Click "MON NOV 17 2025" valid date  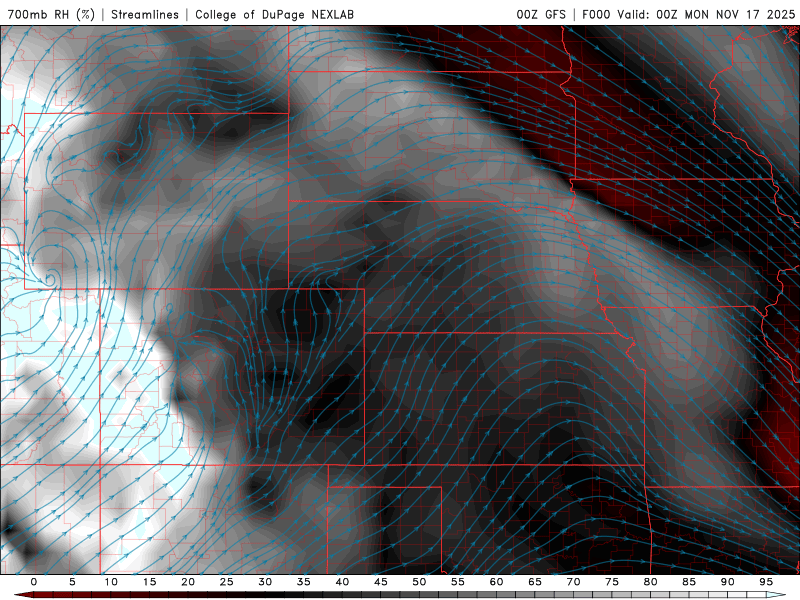[739, 14]
